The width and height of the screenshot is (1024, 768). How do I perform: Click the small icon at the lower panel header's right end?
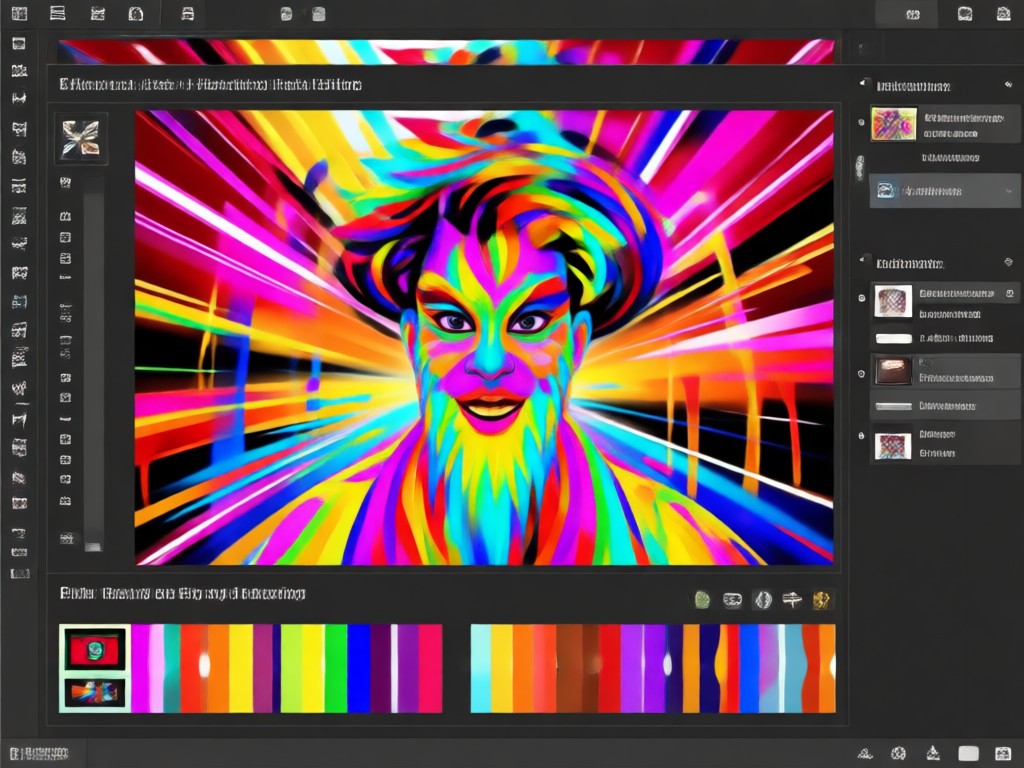(1008, 262)
